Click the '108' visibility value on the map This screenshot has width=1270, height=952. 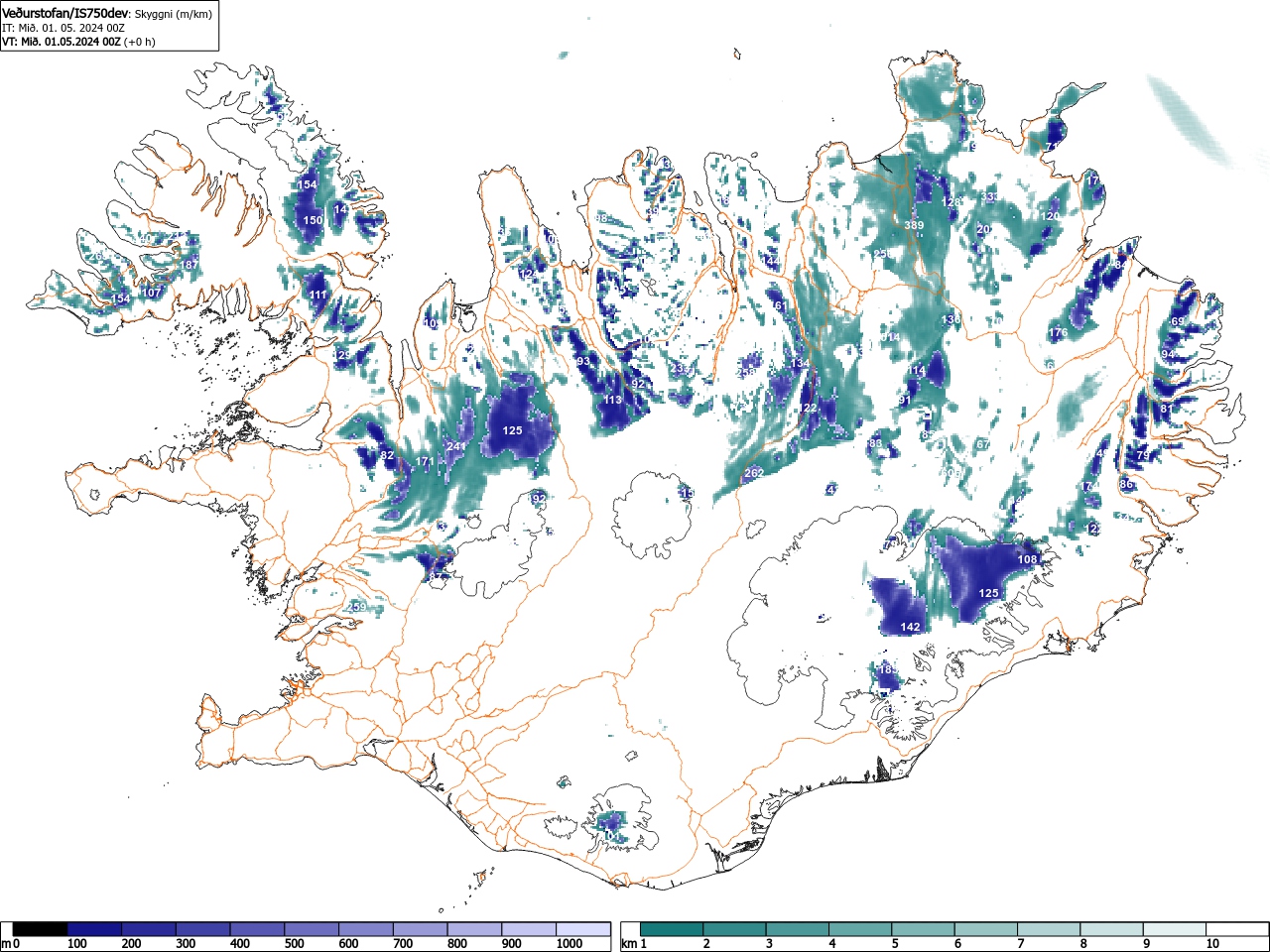[1027, 560]
